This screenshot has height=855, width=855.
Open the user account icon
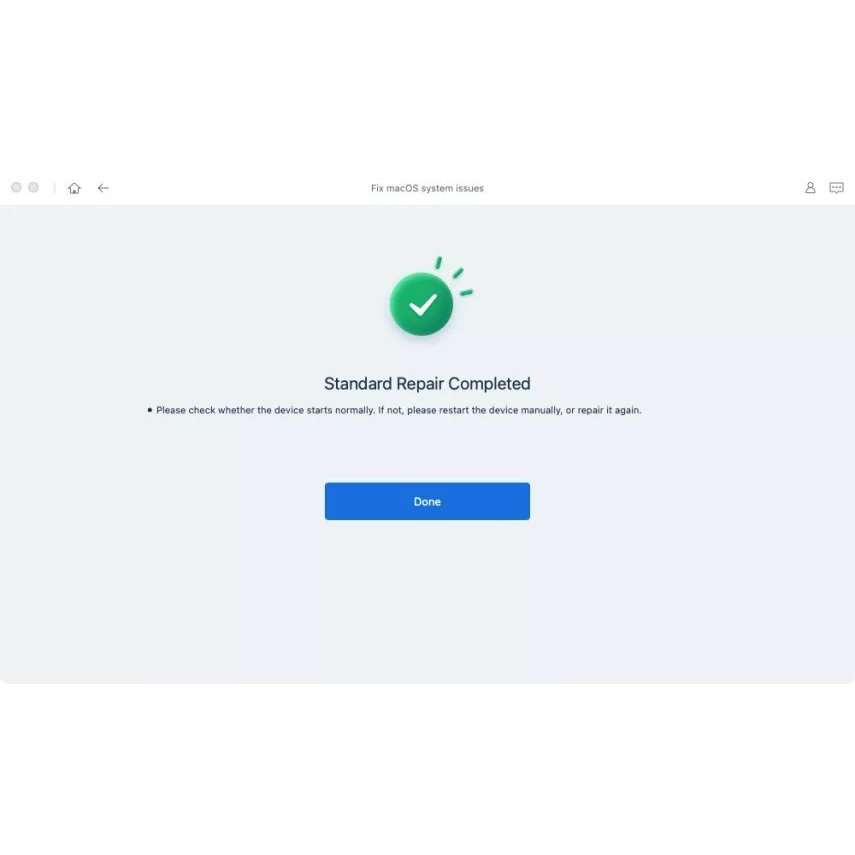[x=810, y=188]
